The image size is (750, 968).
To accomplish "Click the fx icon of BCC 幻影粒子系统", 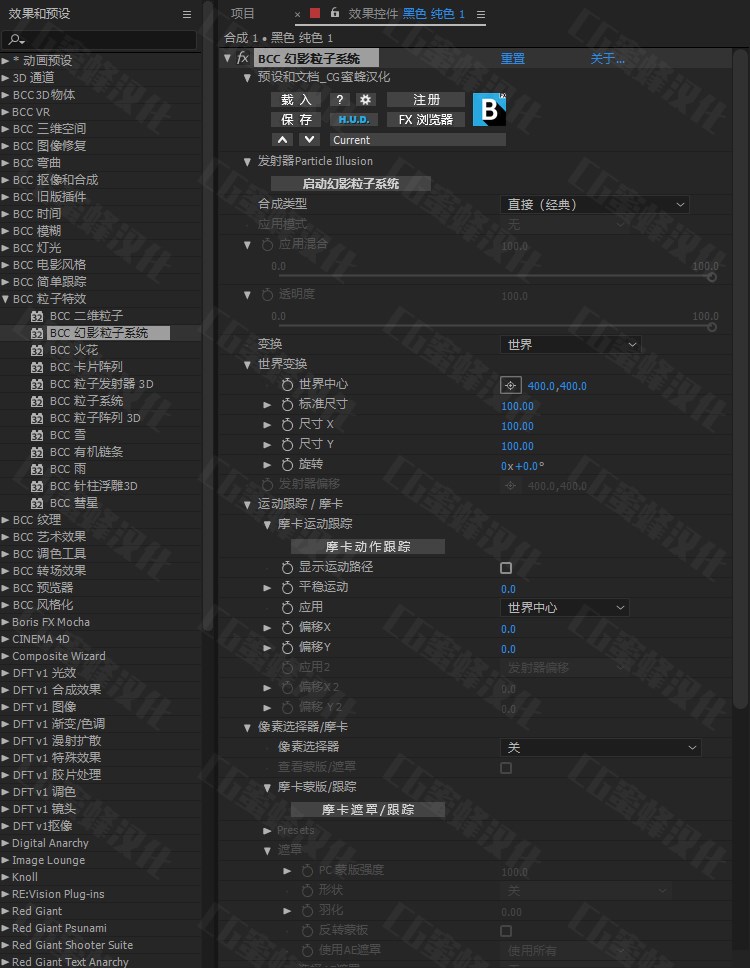I will [x=243, y=58].
